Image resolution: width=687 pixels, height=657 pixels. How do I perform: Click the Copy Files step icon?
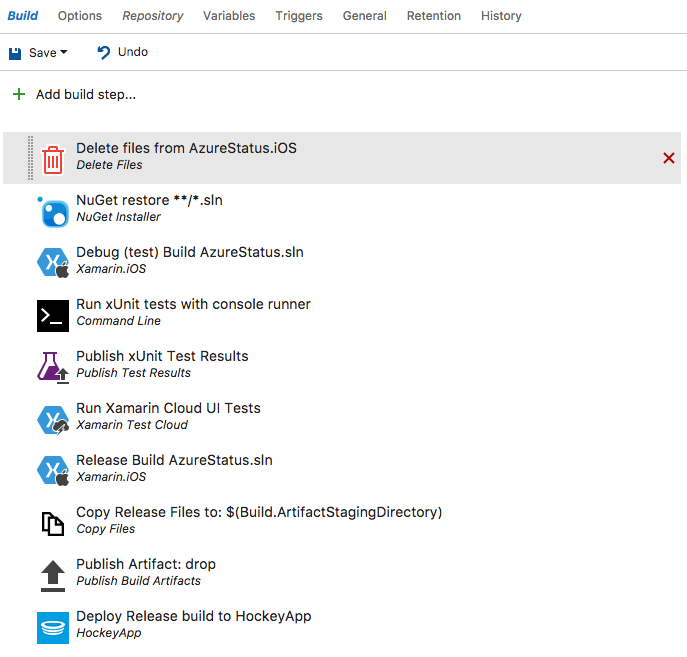pos(53,523)
